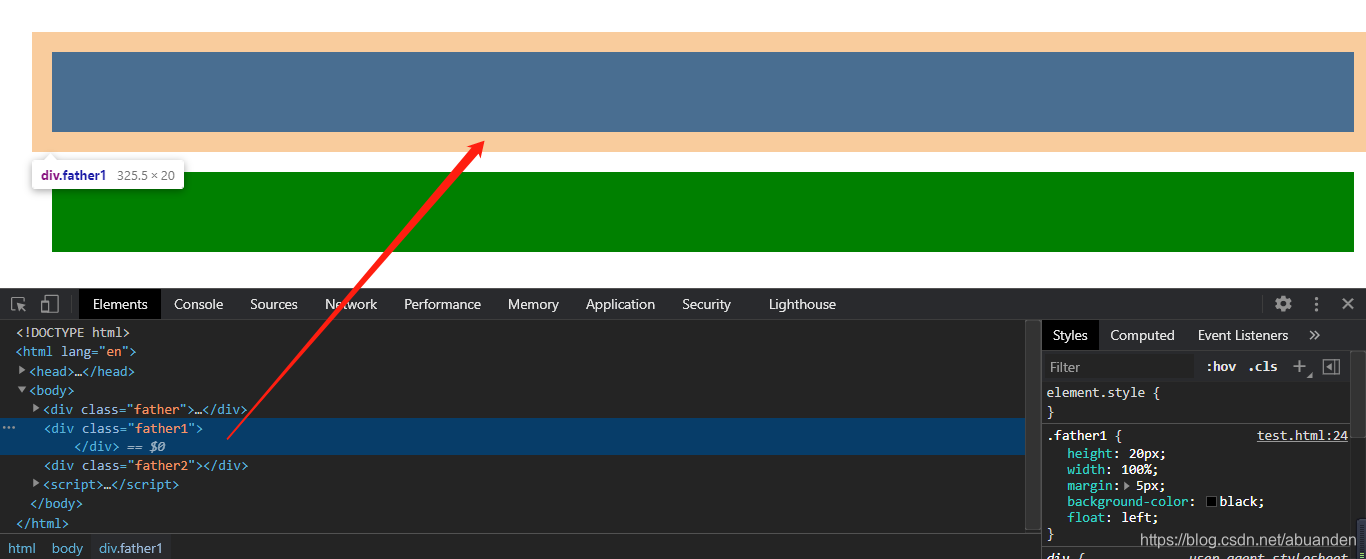Close the DevTools panel
The image size is (1366, 559).
click(1348, 304)
